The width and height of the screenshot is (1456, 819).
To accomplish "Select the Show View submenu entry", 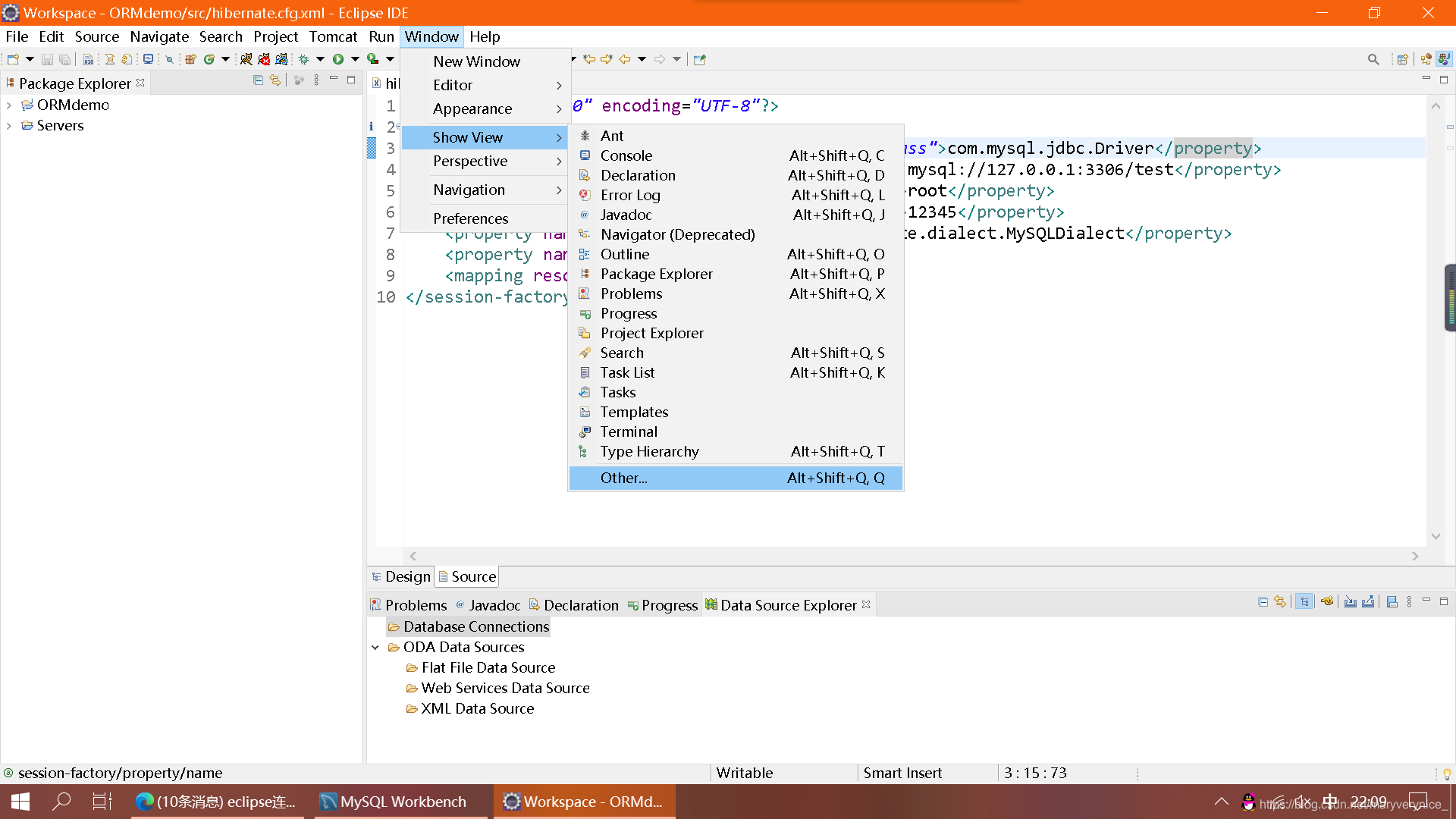I will (x=469, y=136).
